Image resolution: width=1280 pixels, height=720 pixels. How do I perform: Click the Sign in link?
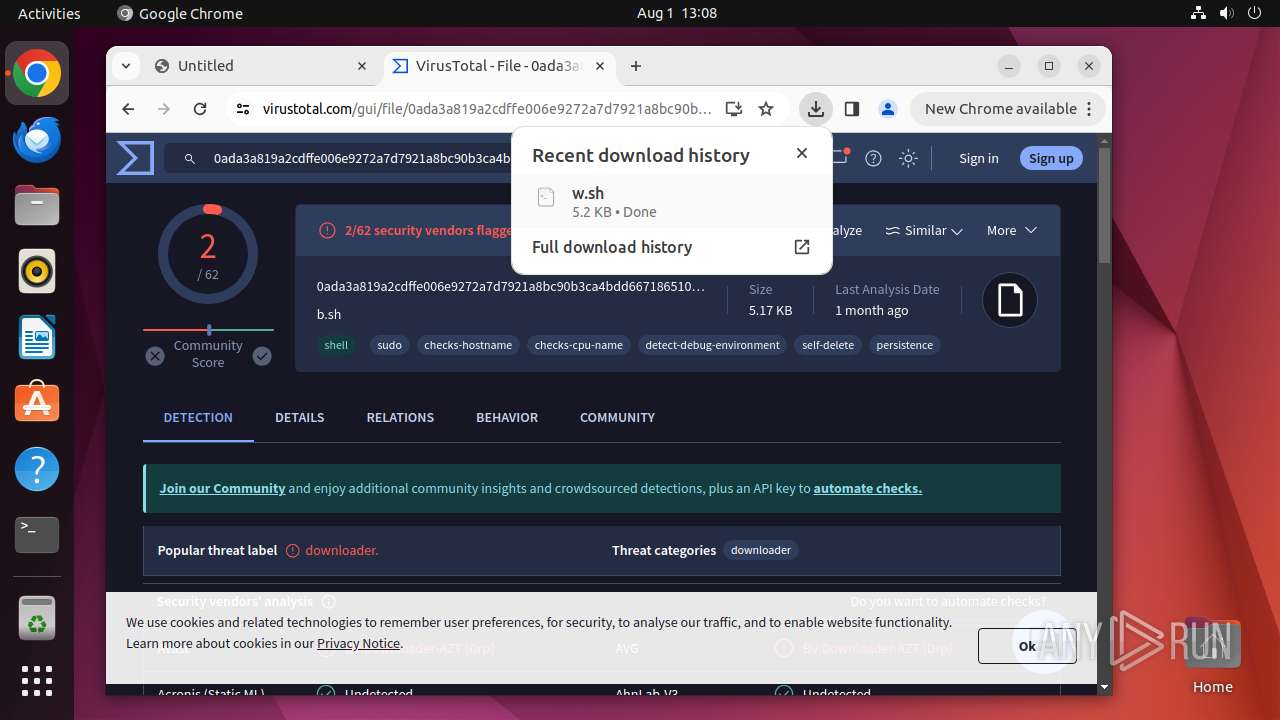click(979, 158)
